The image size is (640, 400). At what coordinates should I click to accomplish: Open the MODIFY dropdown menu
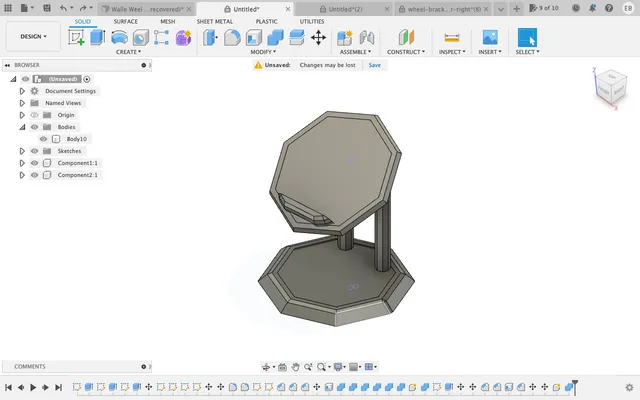263,52
